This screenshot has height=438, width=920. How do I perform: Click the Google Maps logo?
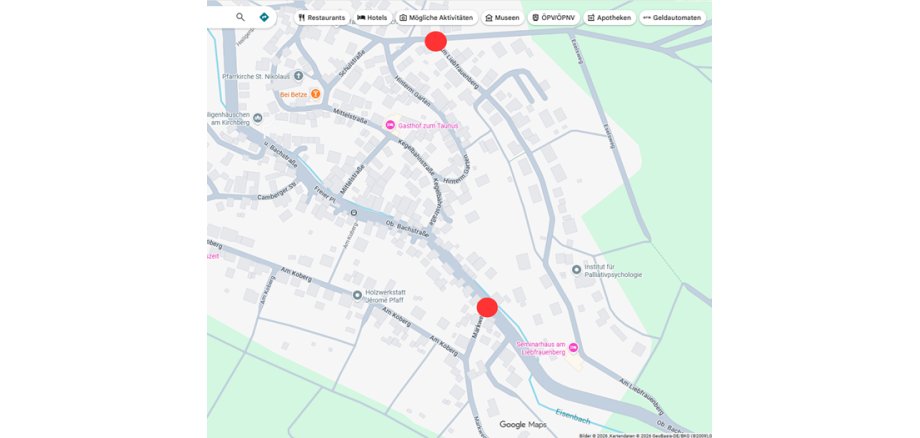[524, 425]
